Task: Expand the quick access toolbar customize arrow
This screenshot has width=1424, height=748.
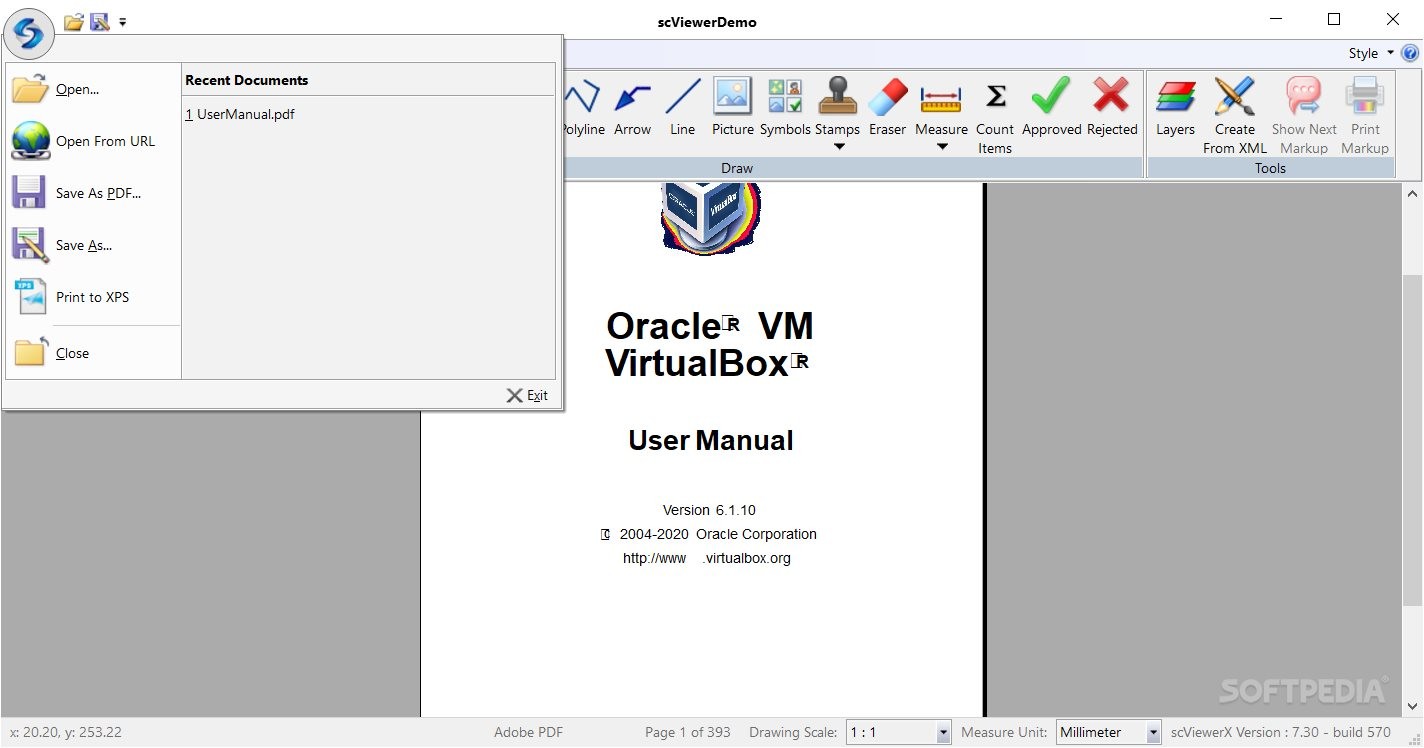Action: (122, 22)
